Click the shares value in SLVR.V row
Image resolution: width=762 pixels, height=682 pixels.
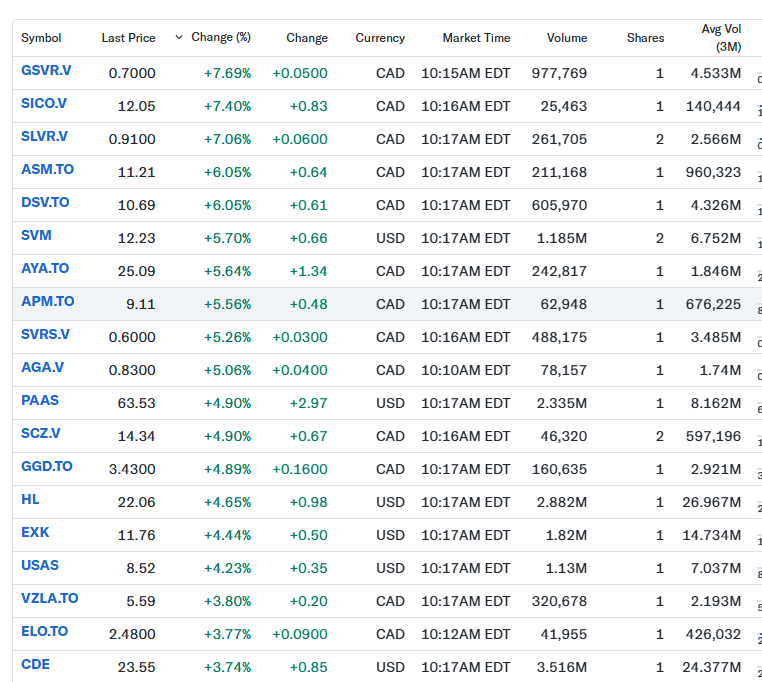[659, 139]
